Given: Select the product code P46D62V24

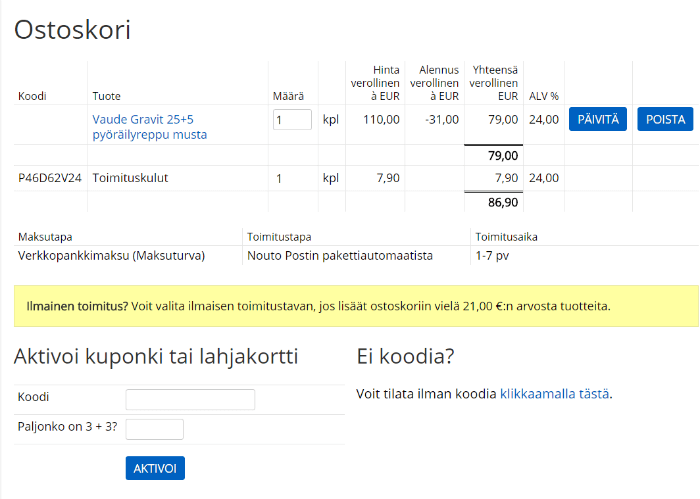Looking at the screenshot, I should tap(49, 178).
